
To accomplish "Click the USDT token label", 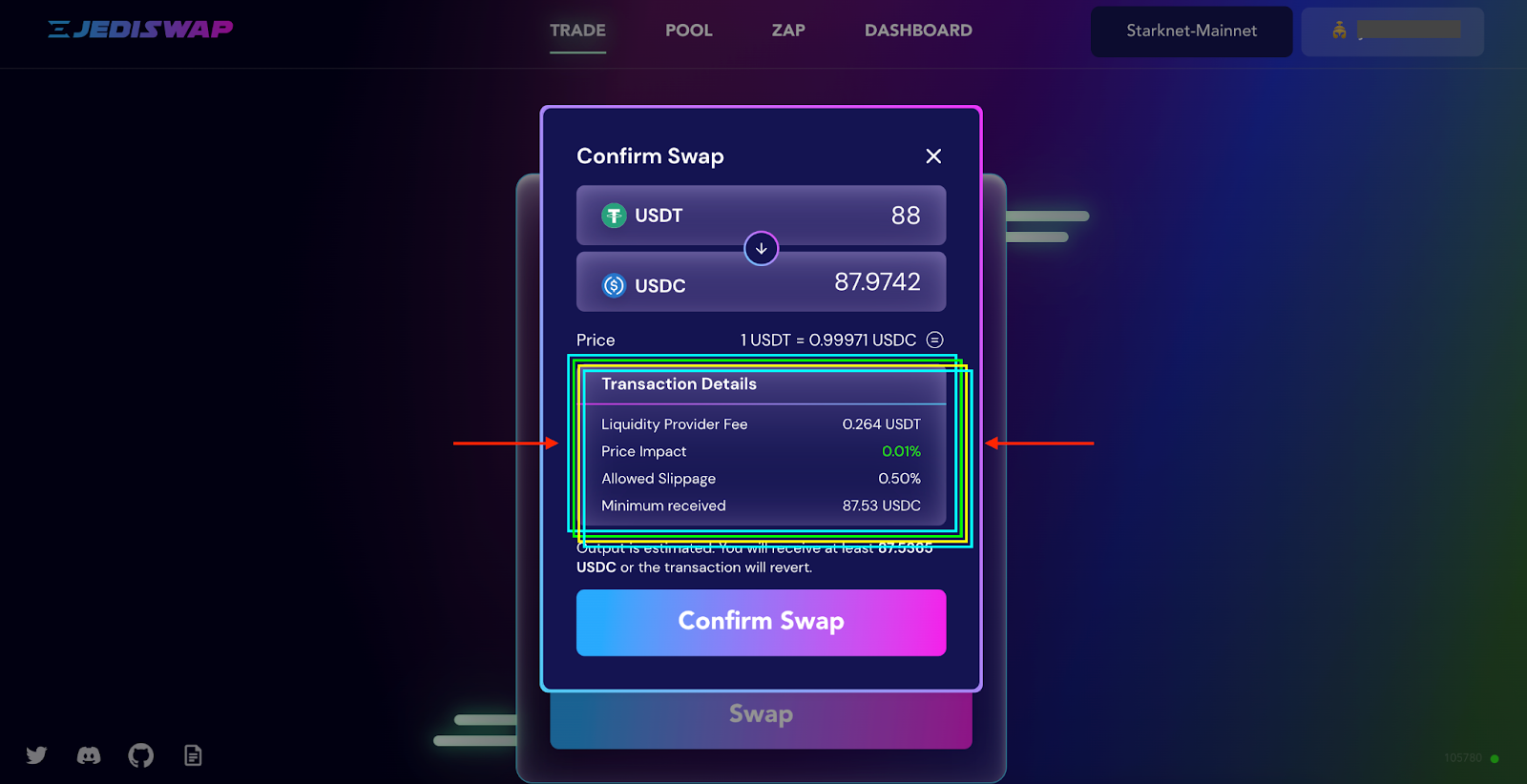I will point(659,216).
